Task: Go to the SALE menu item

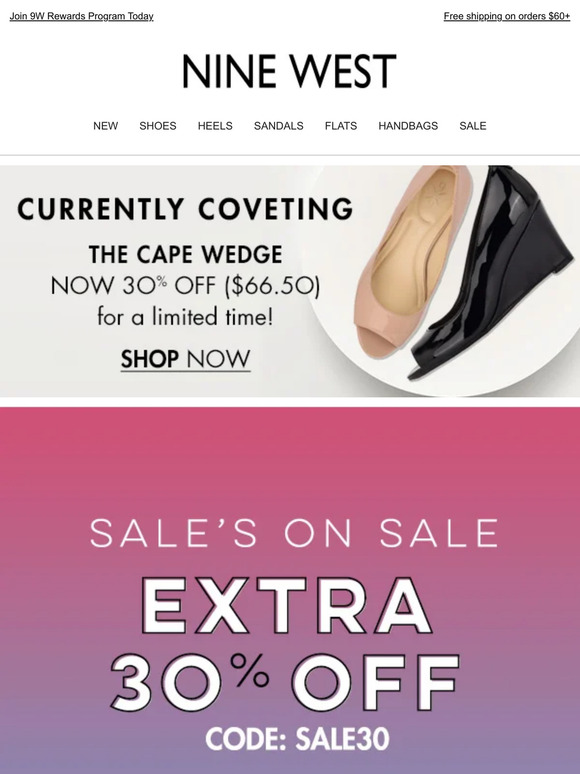Action: (473, 126)
